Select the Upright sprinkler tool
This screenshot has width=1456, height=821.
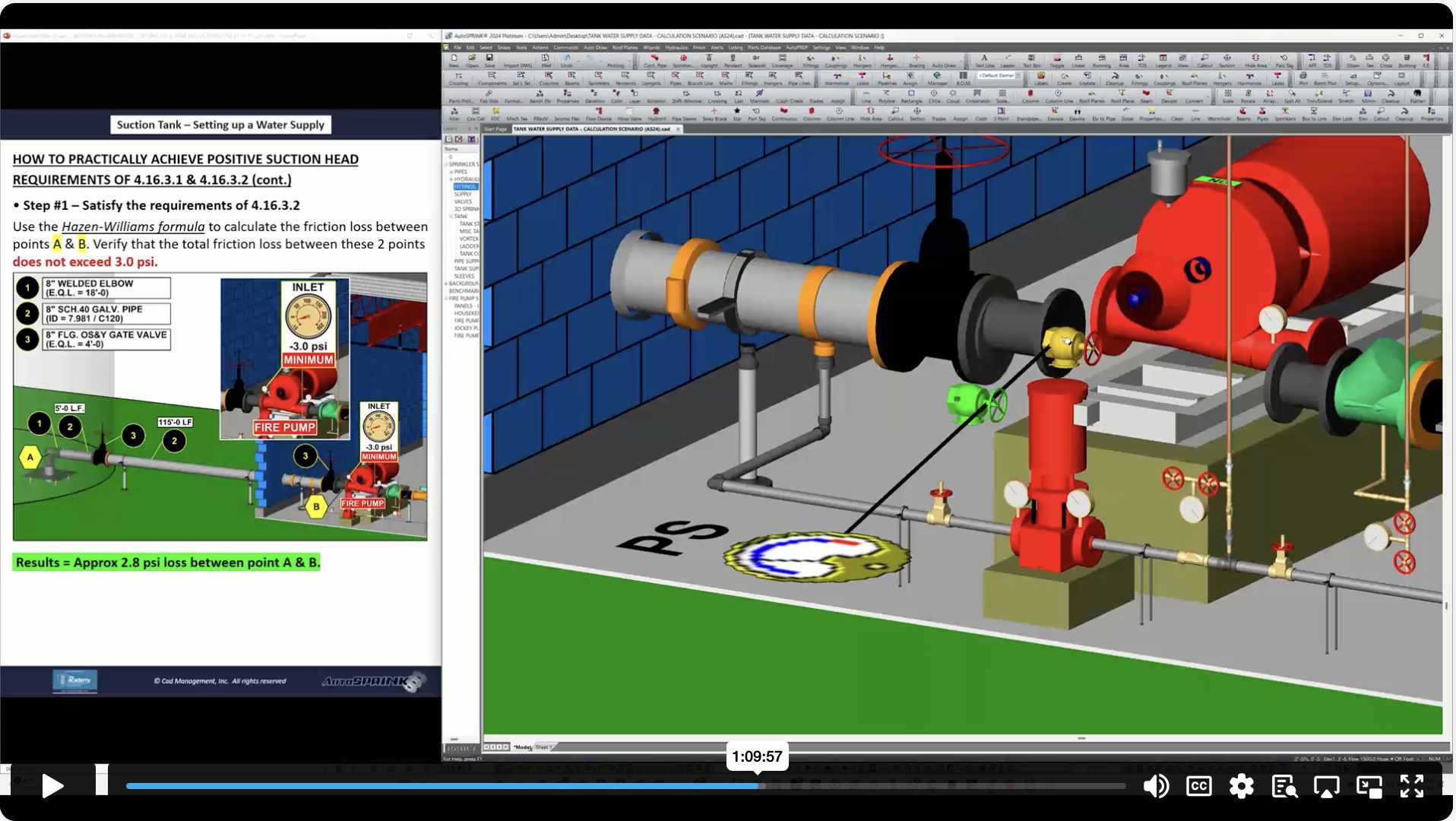pyautogui.click(x=709, y=60)
